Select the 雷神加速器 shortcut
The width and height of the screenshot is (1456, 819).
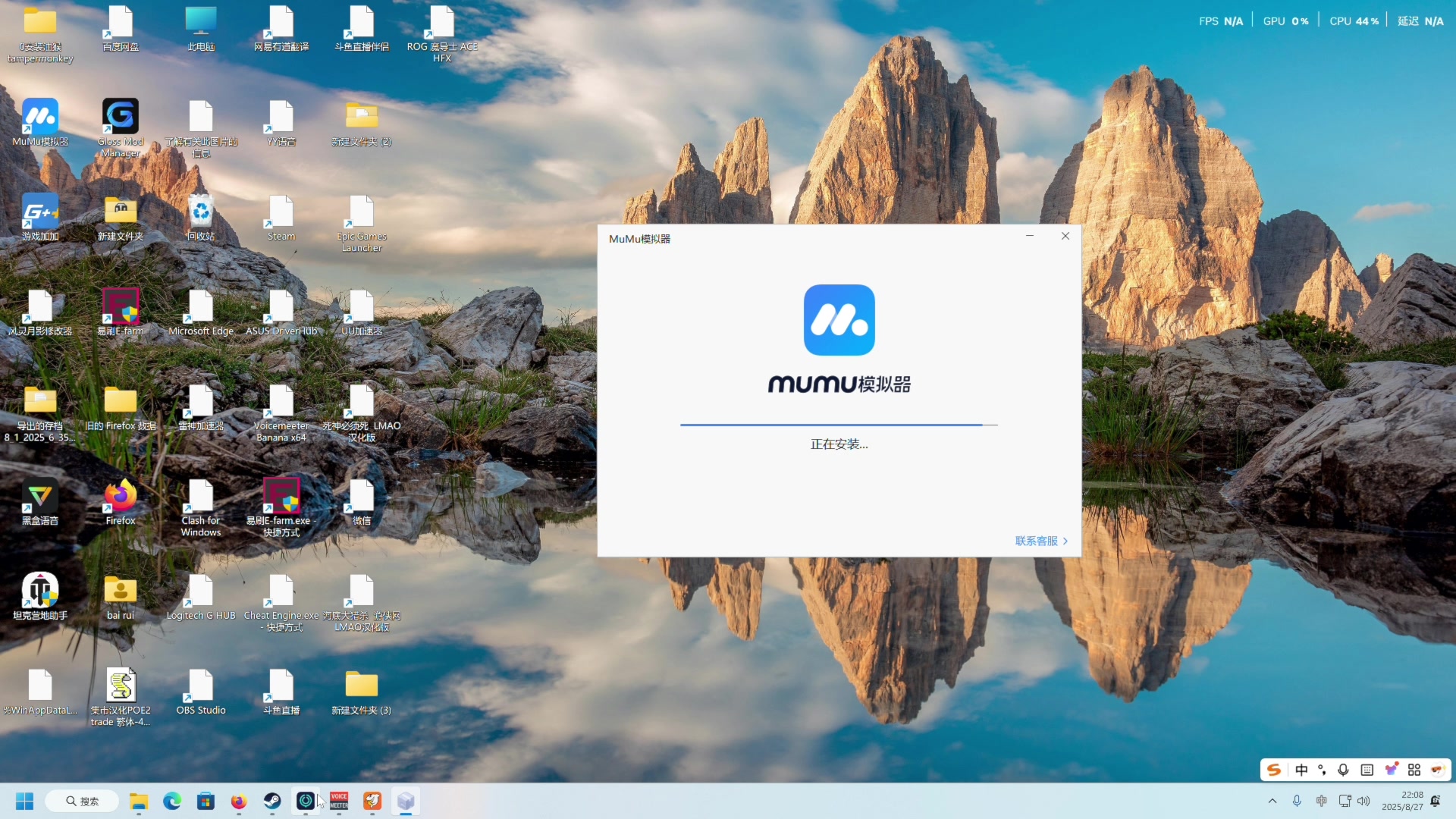201,407
